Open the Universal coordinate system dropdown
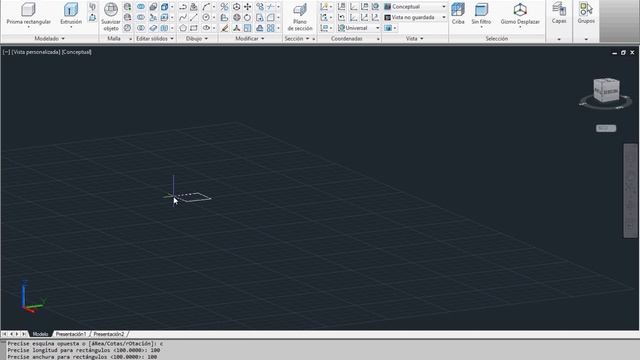This screenshot has height=360, width=640. [x=359, y=28]
